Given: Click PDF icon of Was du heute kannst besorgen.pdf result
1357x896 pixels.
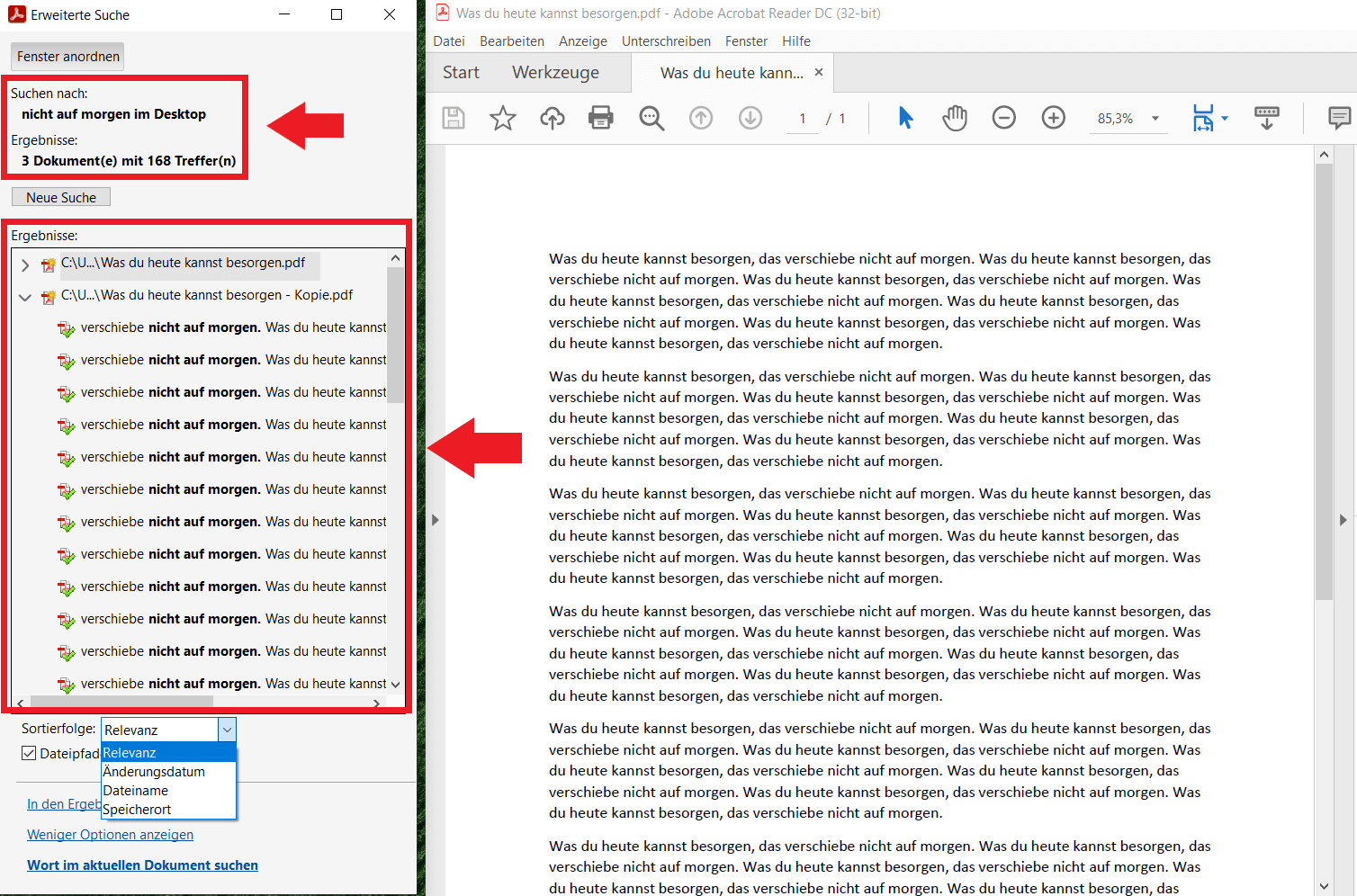Looking at the screenshot, I should point(49,265).
